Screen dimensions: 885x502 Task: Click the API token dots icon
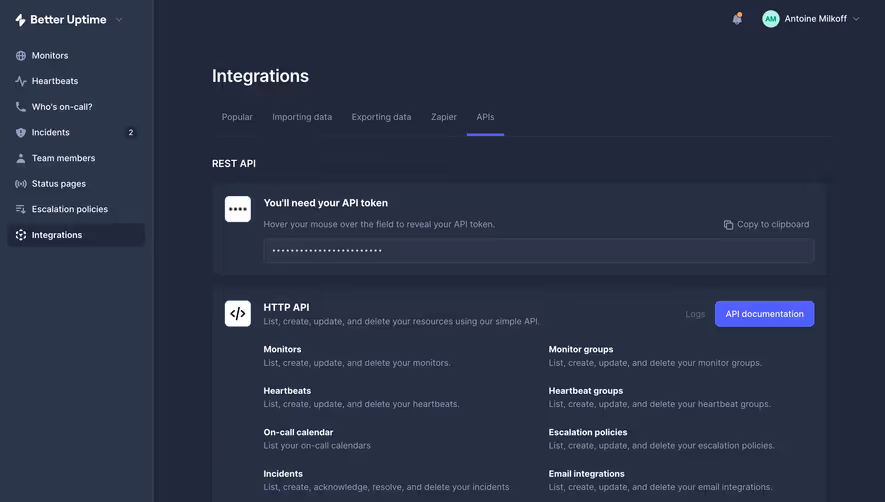click(x=238, y=209)
